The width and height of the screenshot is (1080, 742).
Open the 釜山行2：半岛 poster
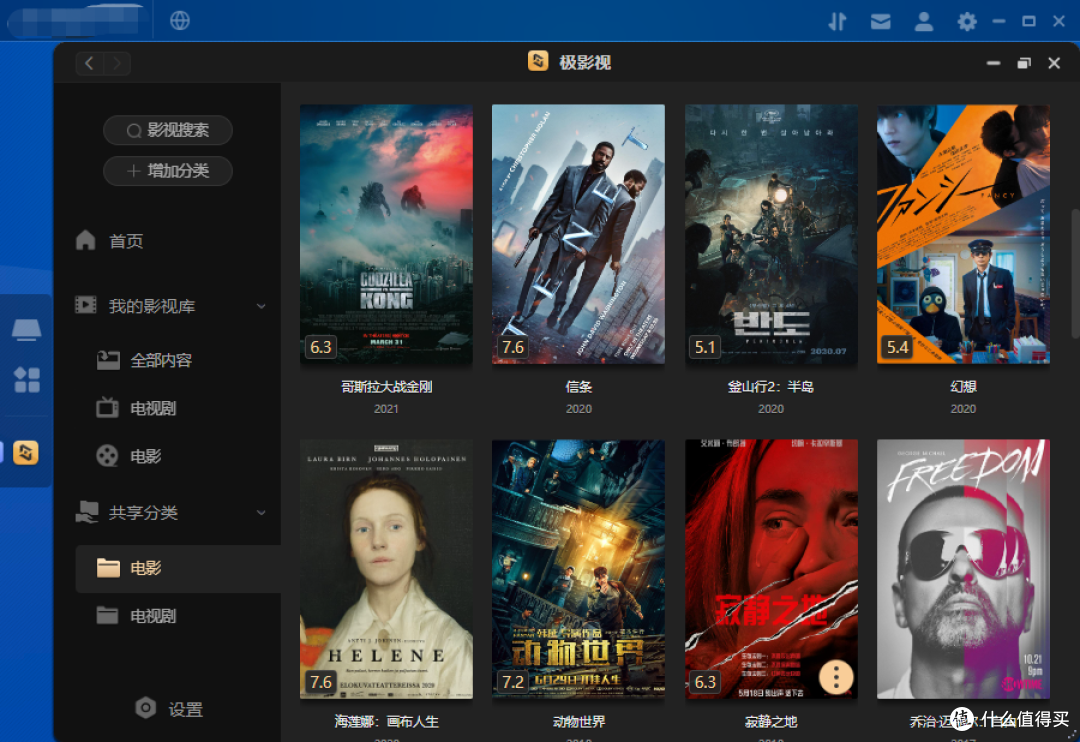(771, 234)
